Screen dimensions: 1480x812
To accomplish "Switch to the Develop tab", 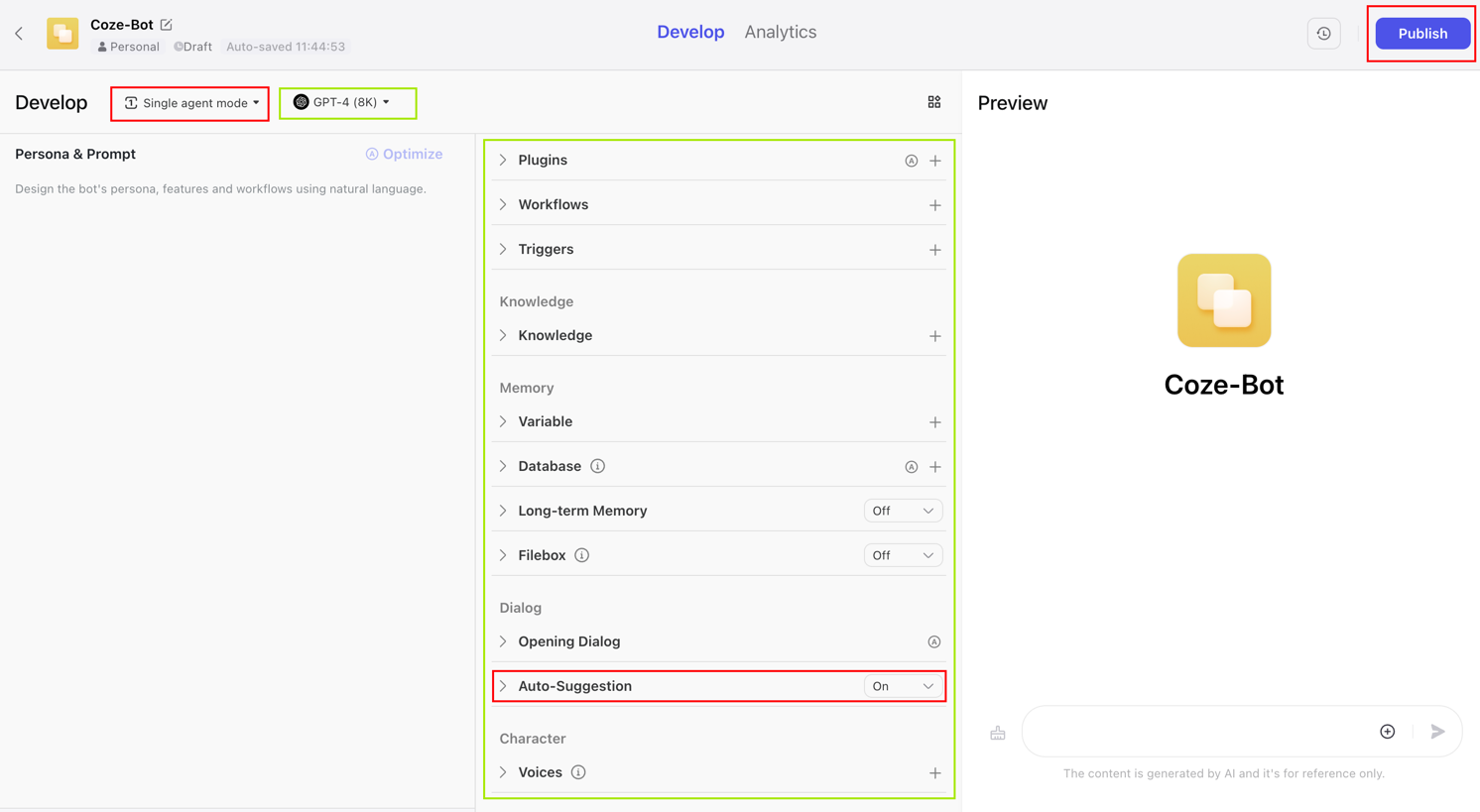I will pyautogui.click(x=690, y=32).
